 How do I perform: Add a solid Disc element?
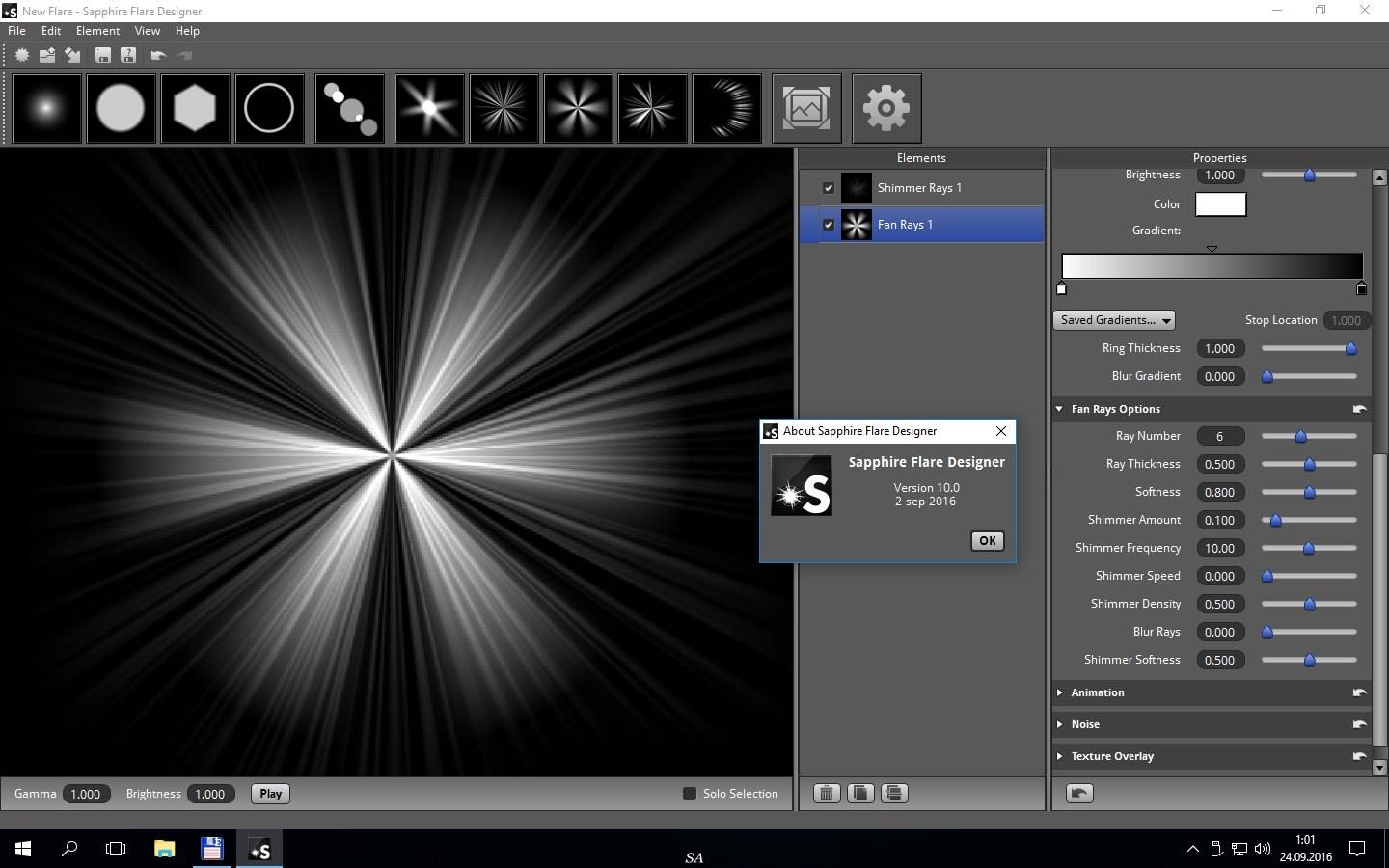(x=121, y=108)
